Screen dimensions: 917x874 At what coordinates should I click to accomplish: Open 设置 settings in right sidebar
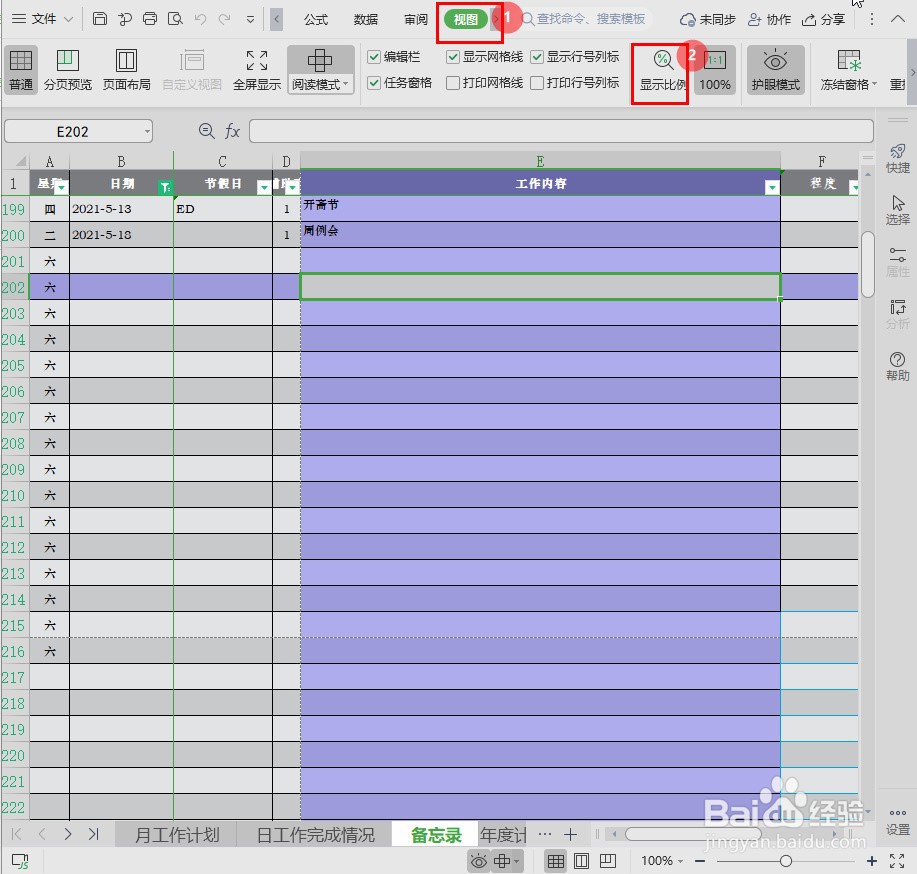coord(897,822)
